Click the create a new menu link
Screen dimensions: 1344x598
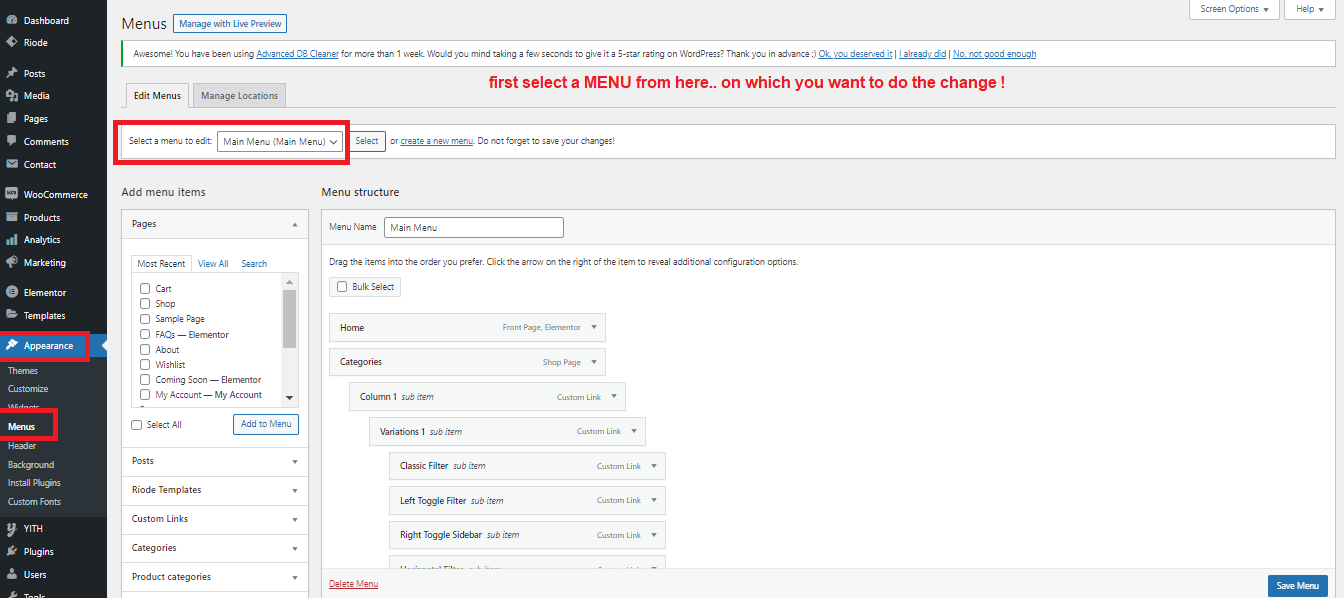[437, 141]
